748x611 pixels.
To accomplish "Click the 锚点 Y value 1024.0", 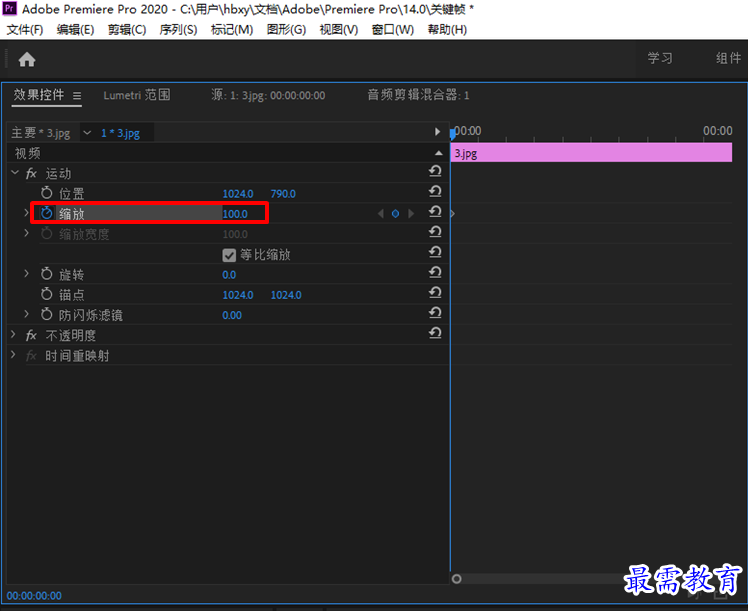I will tap(286, 295).
